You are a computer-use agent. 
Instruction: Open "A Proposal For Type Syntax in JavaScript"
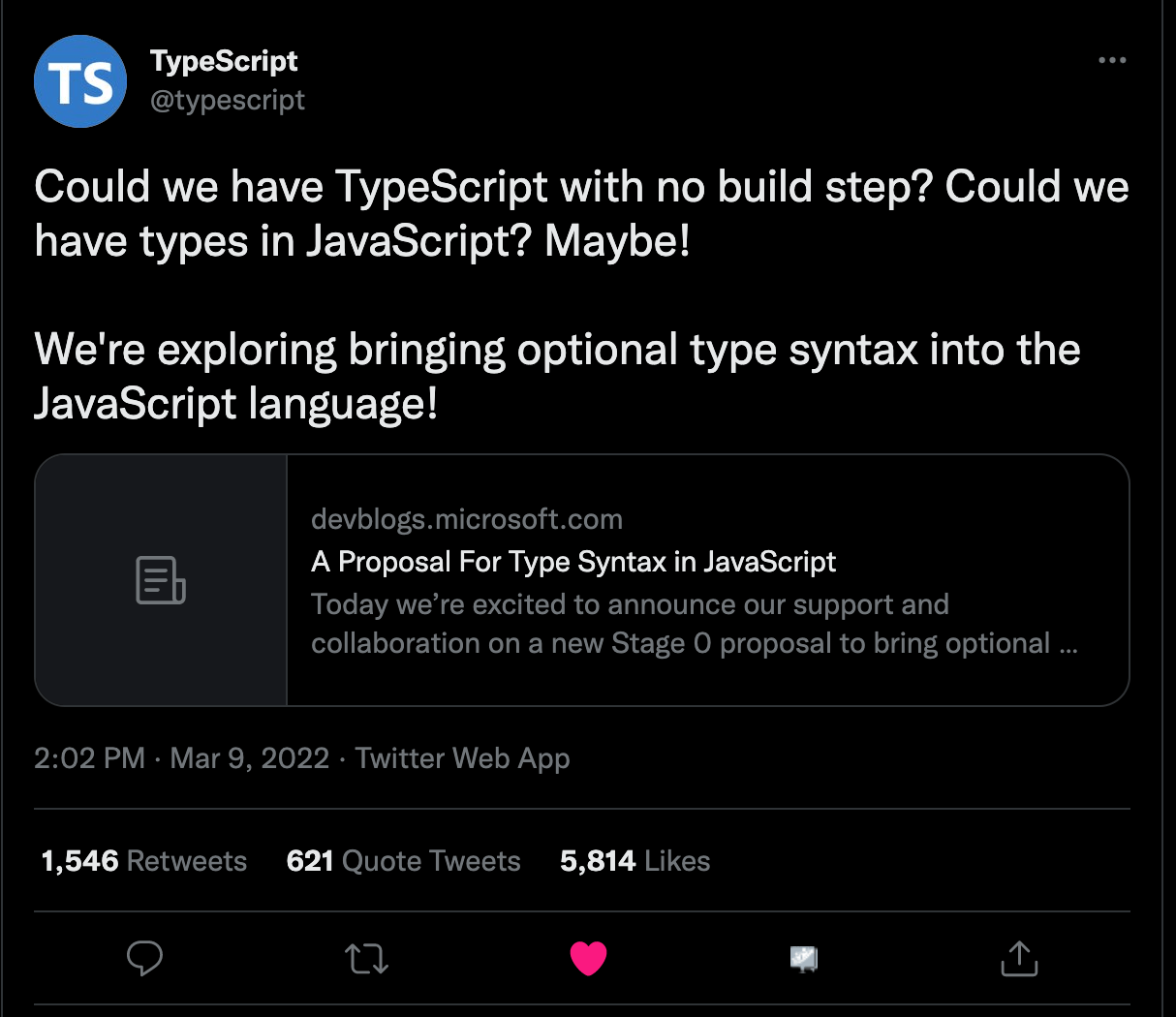coord(573,562)
